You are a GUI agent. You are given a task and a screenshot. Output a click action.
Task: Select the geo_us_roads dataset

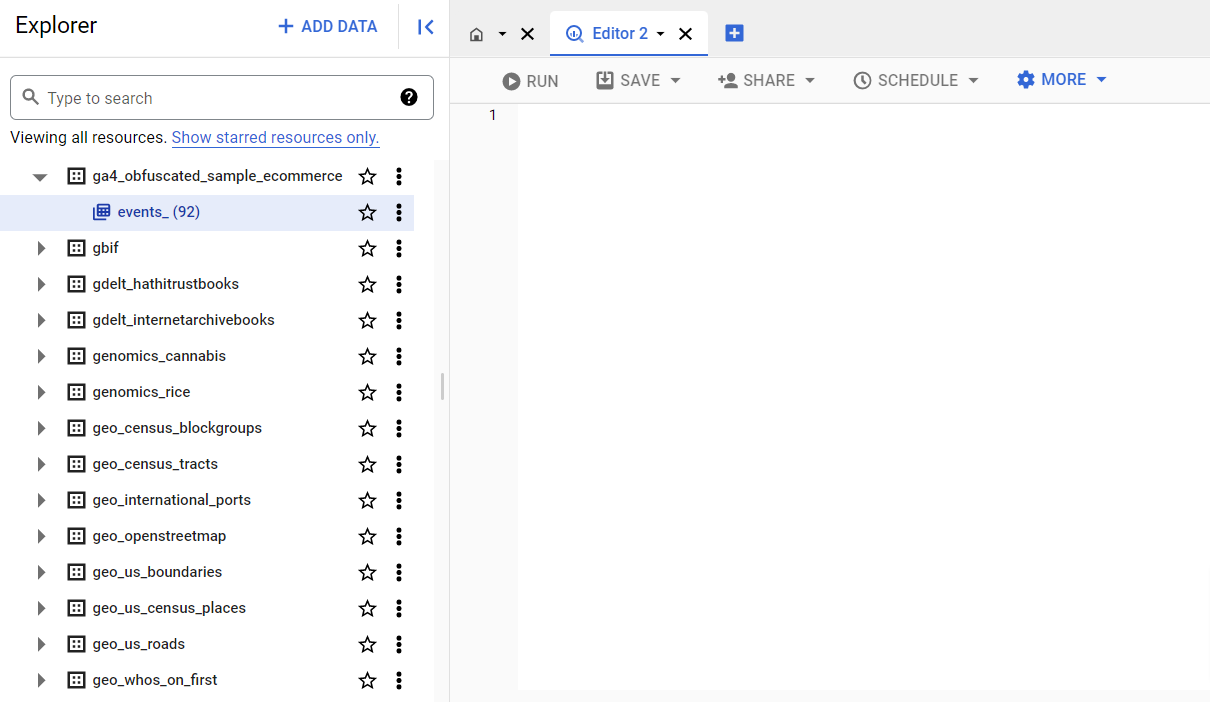coord(139,644)
